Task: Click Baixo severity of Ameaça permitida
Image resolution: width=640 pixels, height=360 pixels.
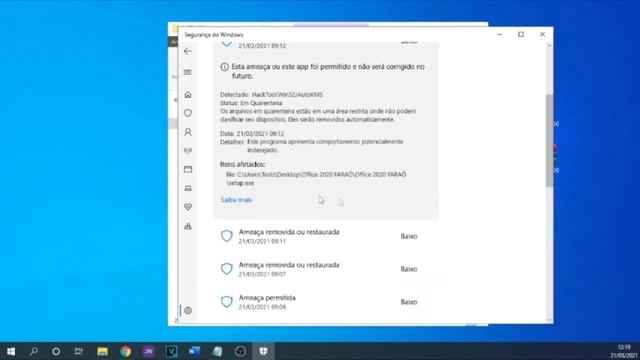Action: [x=409, y=302]
